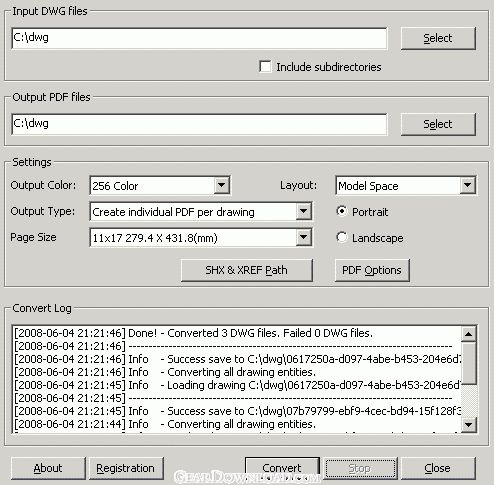This screenshot has height=485, width=494.
Task: Select log line 'Done! - Converted 3 DWG files'
Action: pyautogui.click(x=237, y=333)
